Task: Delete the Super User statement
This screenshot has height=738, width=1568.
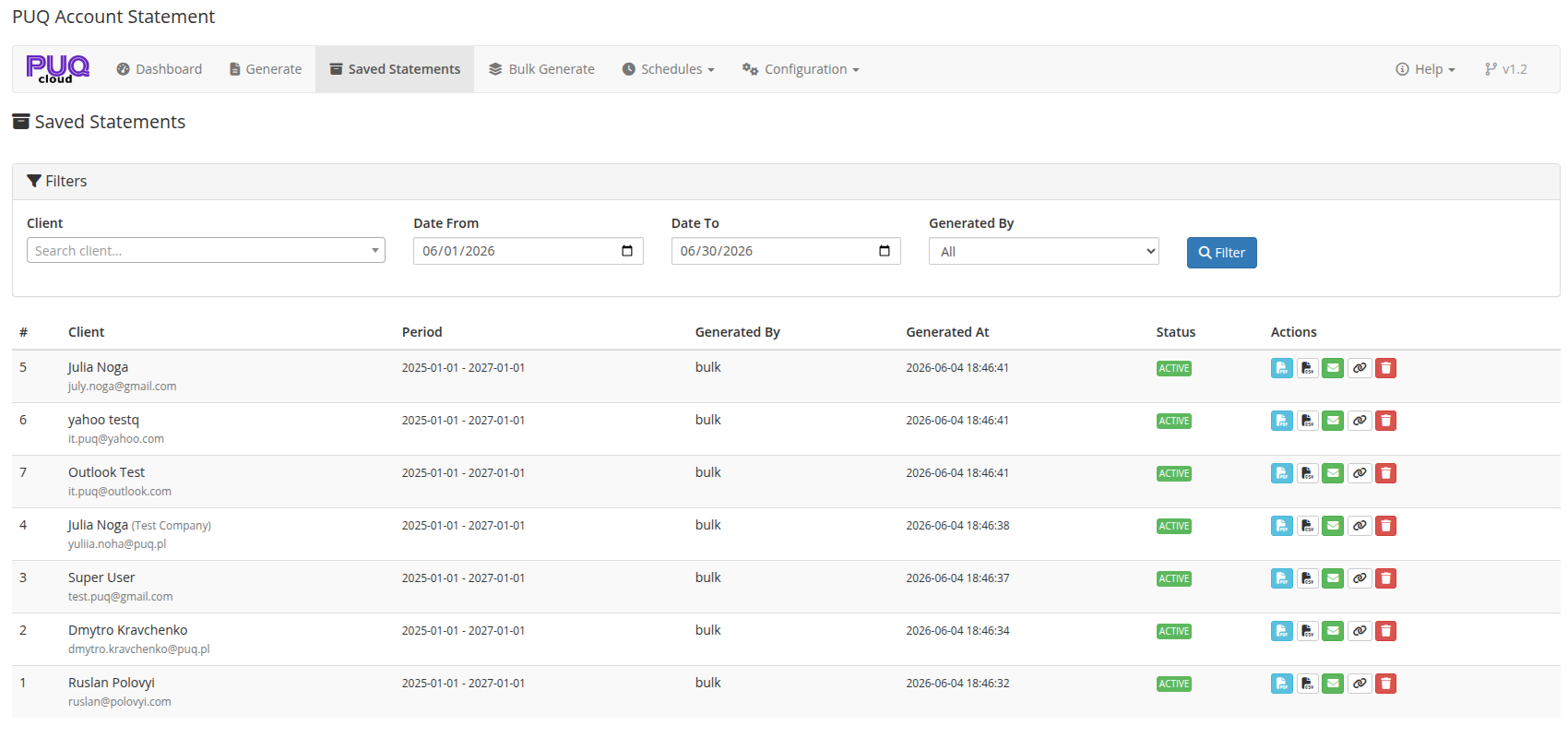Action: point(1385,578)
